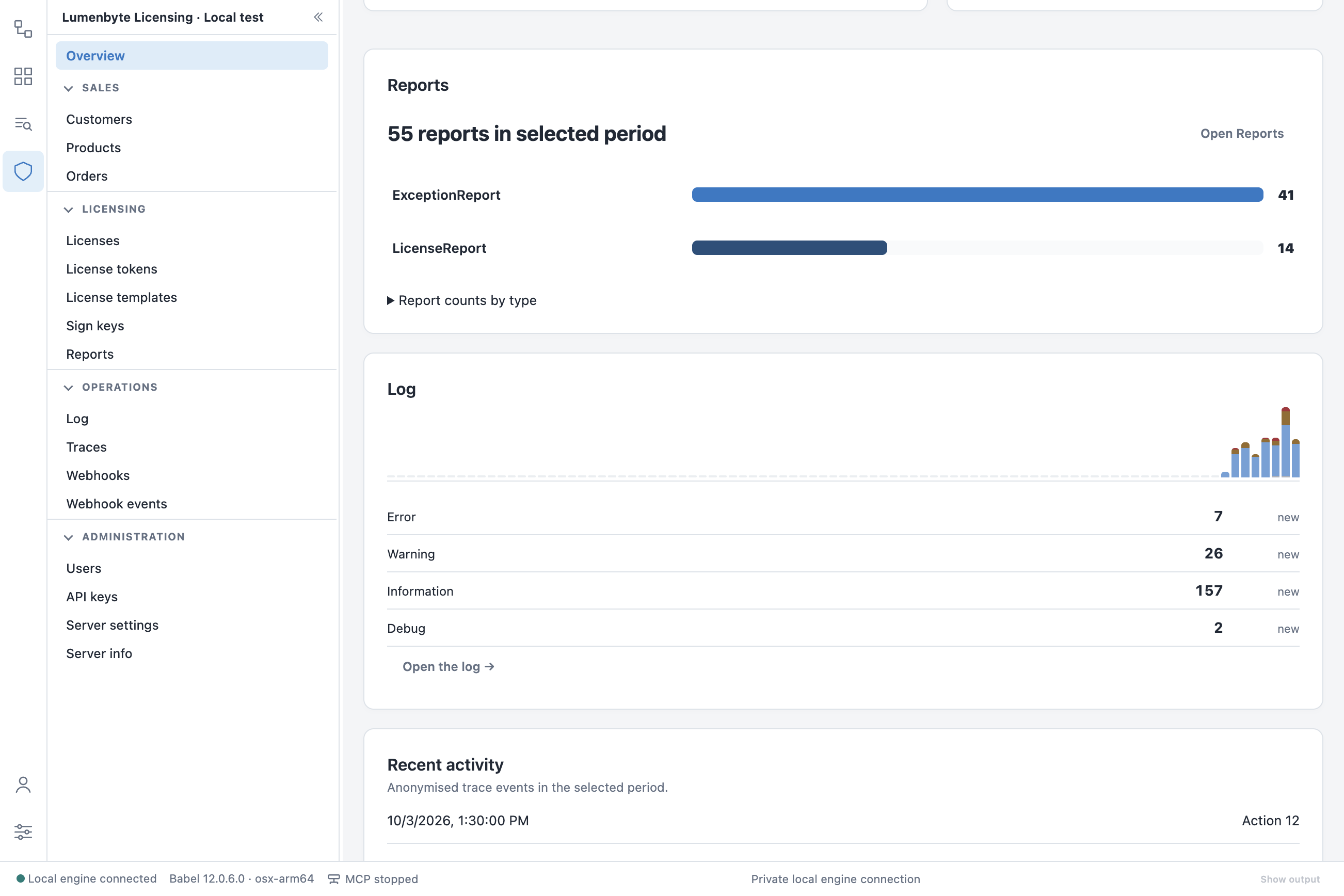The width and height of the screenshot is (1344, 896).
Task: Open the user account icon
Action: tap(23, 785)
